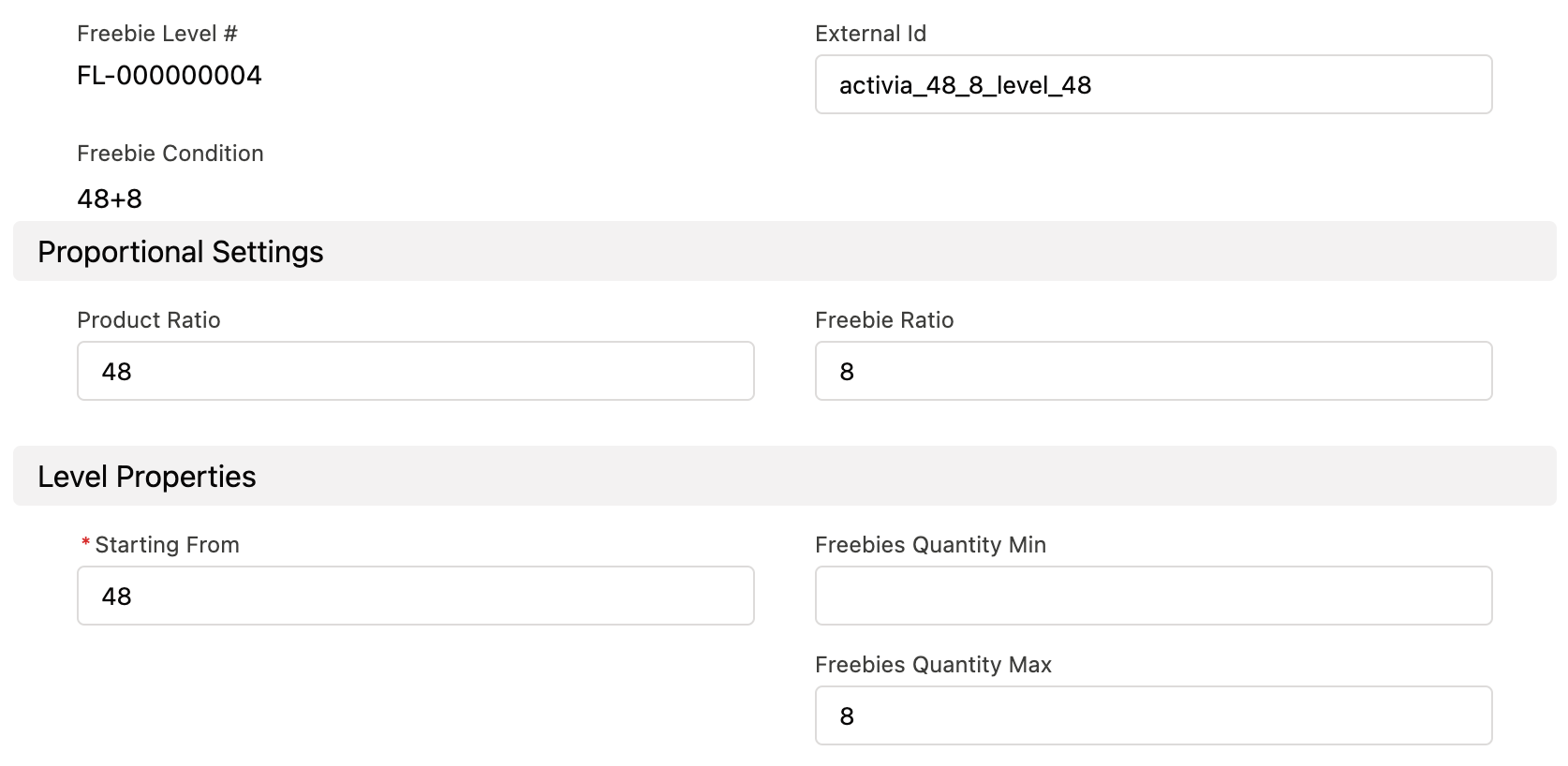Click the Freebies Quantity Max label
This screenshot has height=766, width=1568.
(933, 665)
